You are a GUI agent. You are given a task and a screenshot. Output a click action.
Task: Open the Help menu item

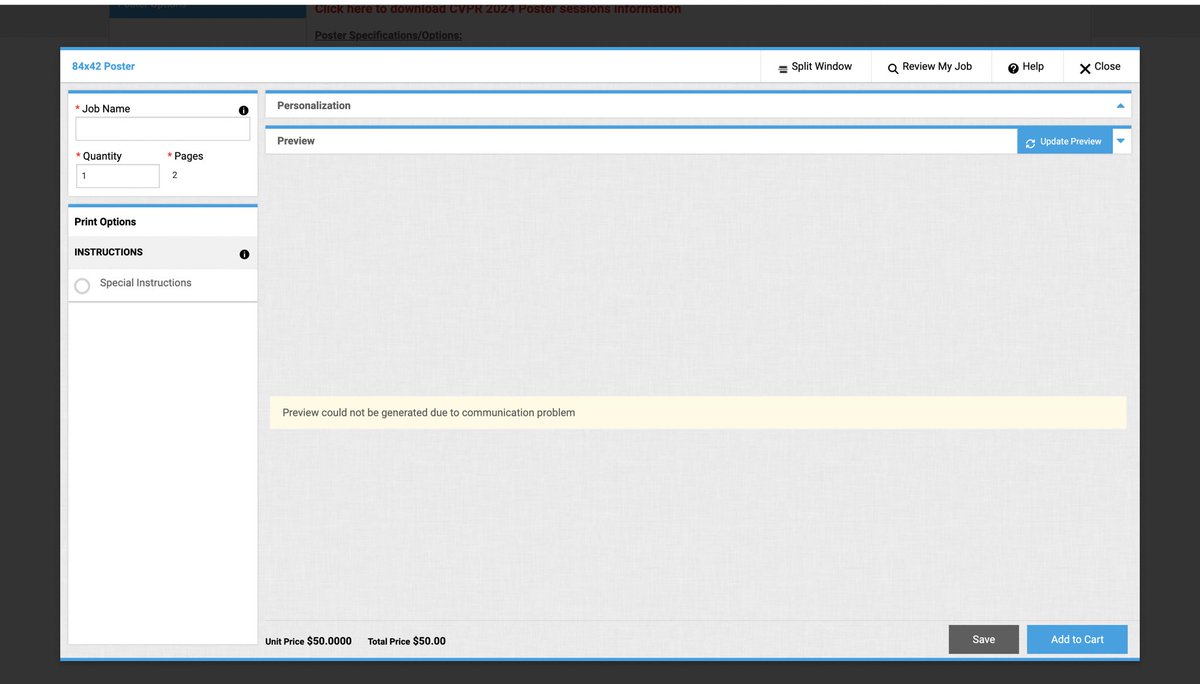[x=1026, y=67]
